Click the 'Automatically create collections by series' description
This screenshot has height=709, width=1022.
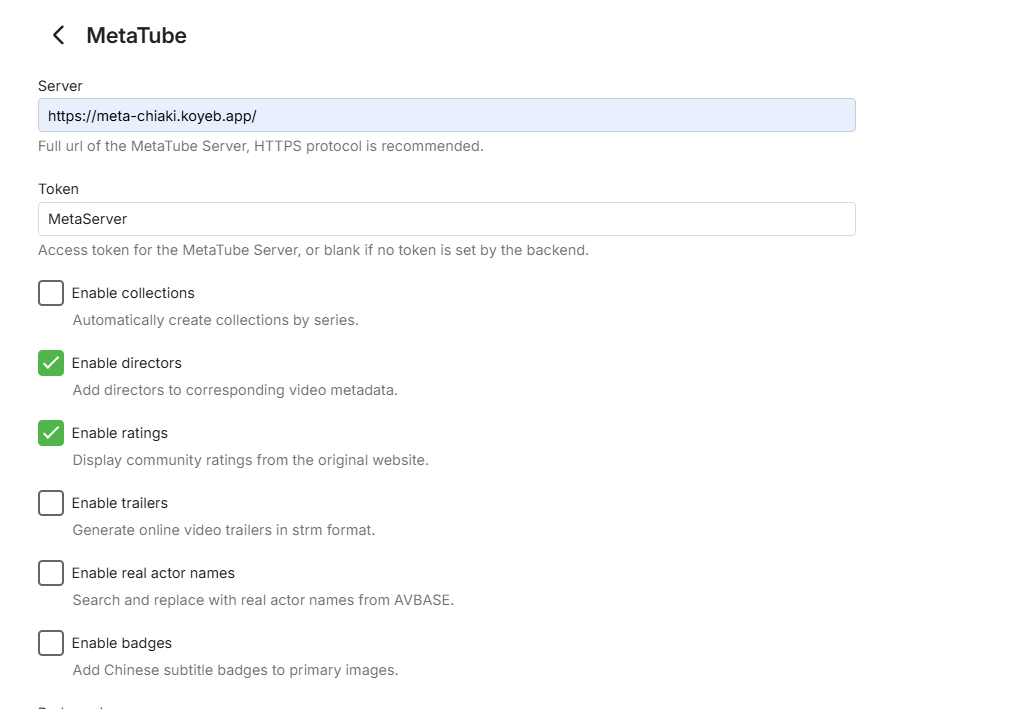click(x=216, y=320)
